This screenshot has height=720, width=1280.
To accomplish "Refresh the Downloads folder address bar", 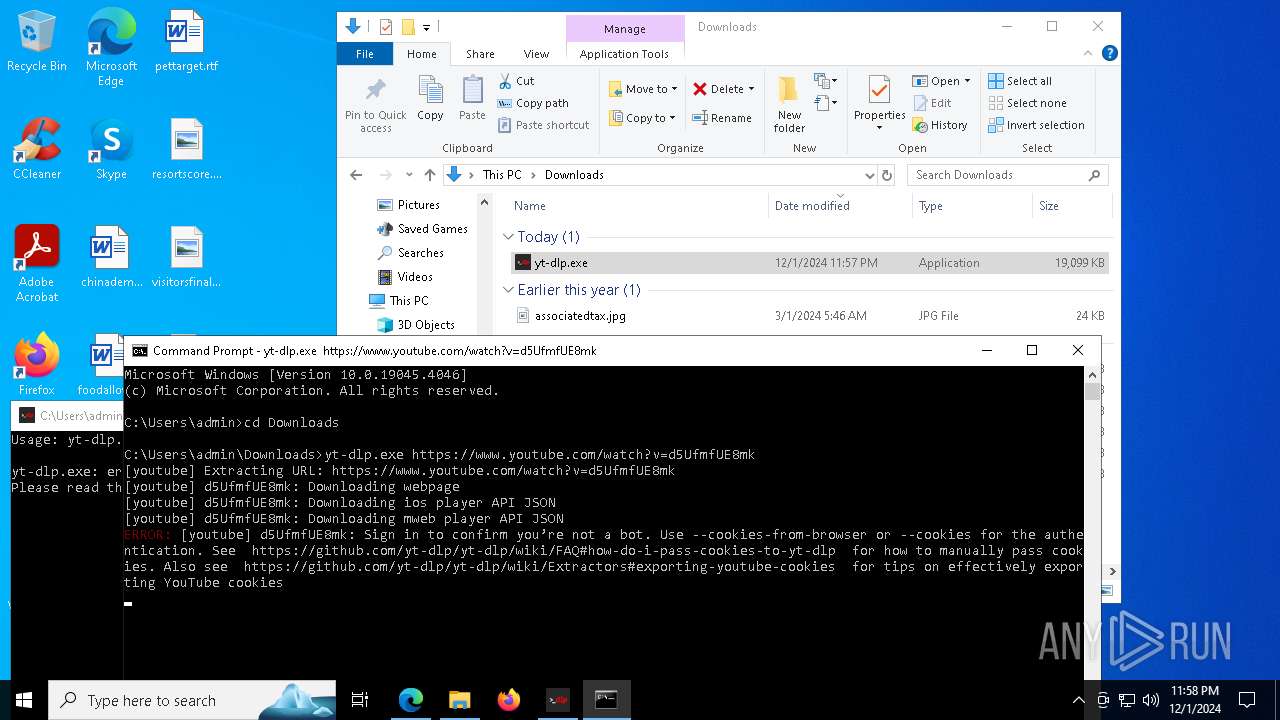I will (x=886, y=175).
